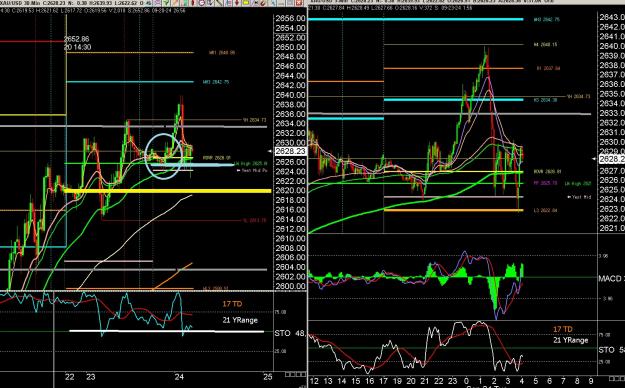
Task: Click the red X toolbar button
Action: 298,2
